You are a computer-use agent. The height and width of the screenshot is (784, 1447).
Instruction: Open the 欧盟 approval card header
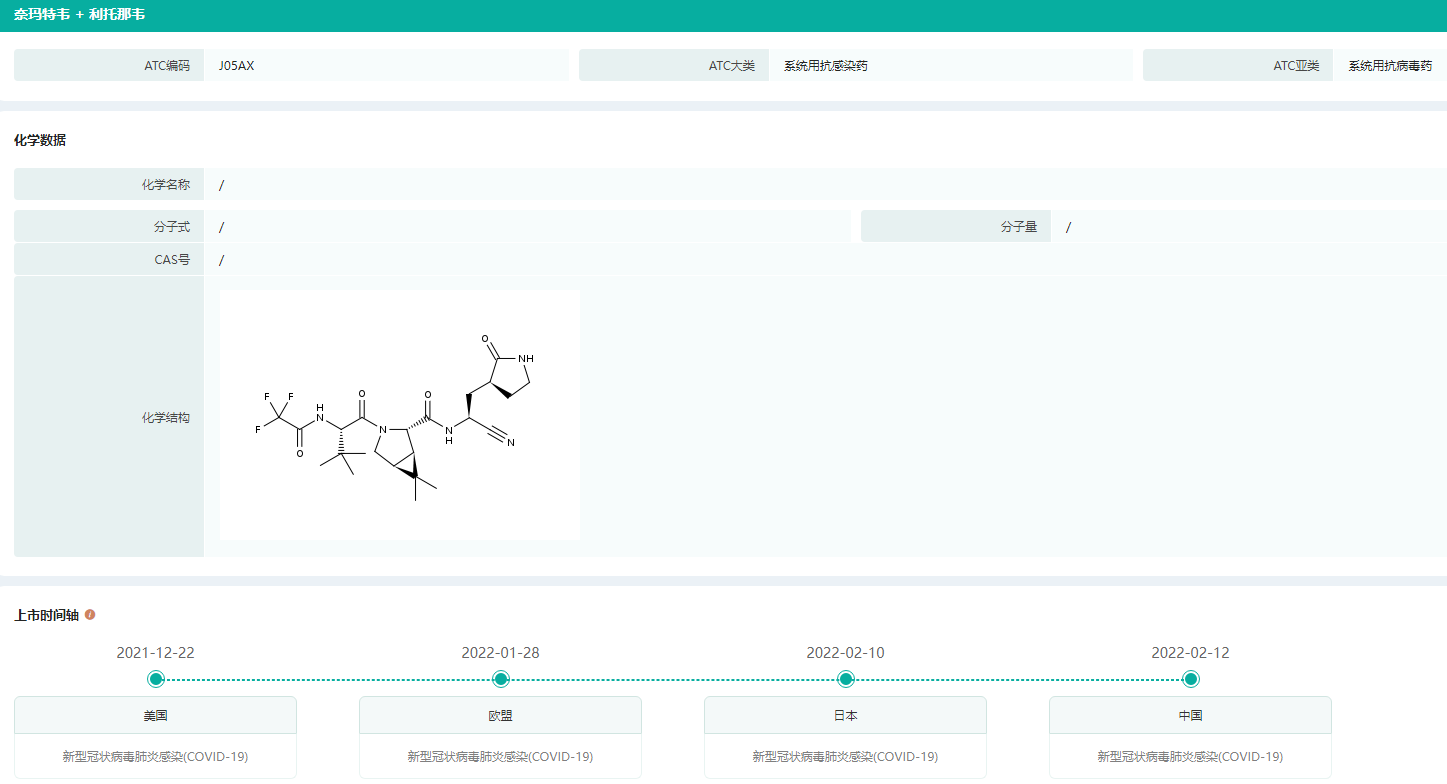500,716
